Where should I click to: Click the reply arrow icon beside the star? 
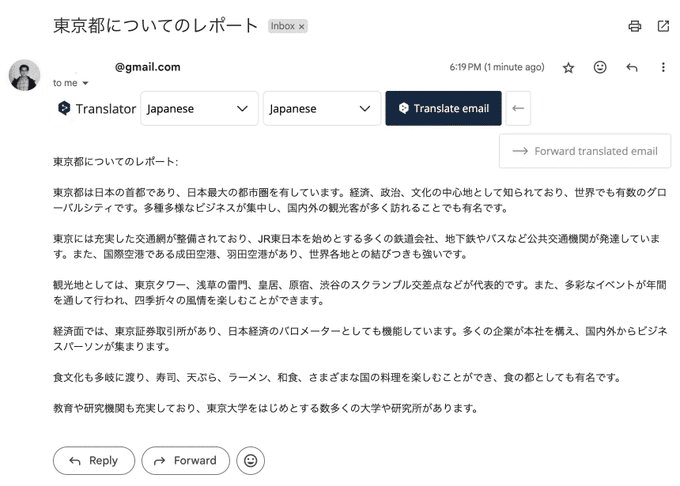point(631,68)
